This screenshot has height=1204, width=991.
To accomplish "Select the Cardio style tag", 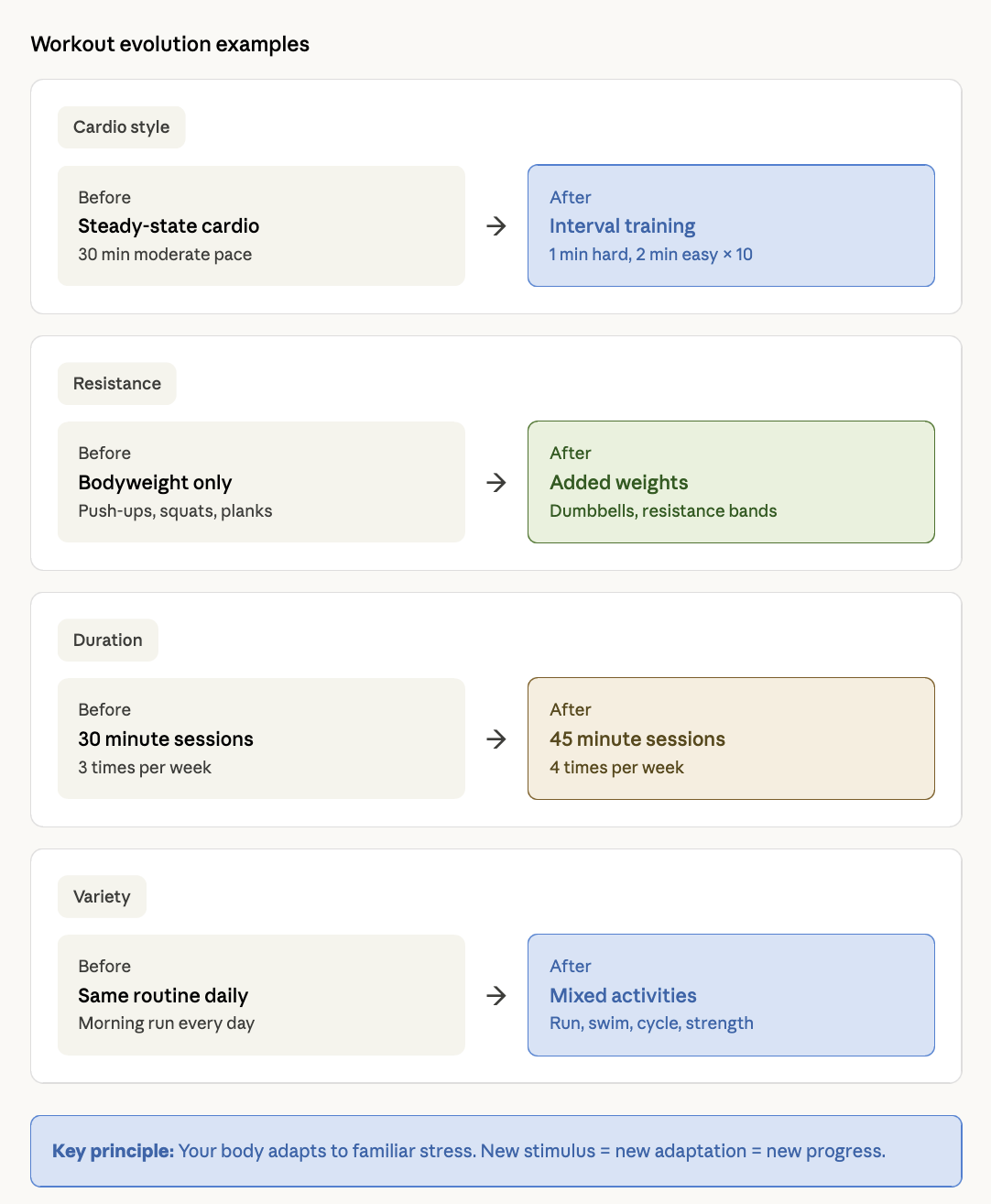I will tap(122, 127).
